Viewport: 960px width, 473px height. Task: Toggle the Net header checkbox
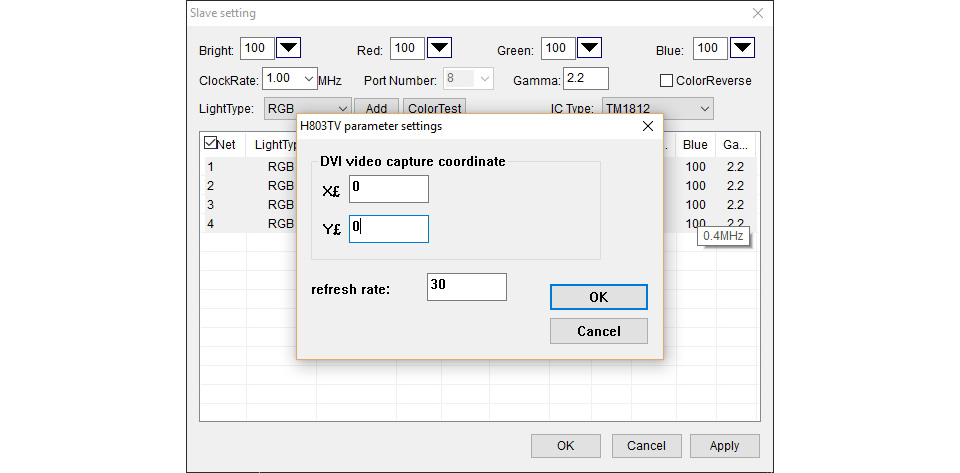coord(210,143)
